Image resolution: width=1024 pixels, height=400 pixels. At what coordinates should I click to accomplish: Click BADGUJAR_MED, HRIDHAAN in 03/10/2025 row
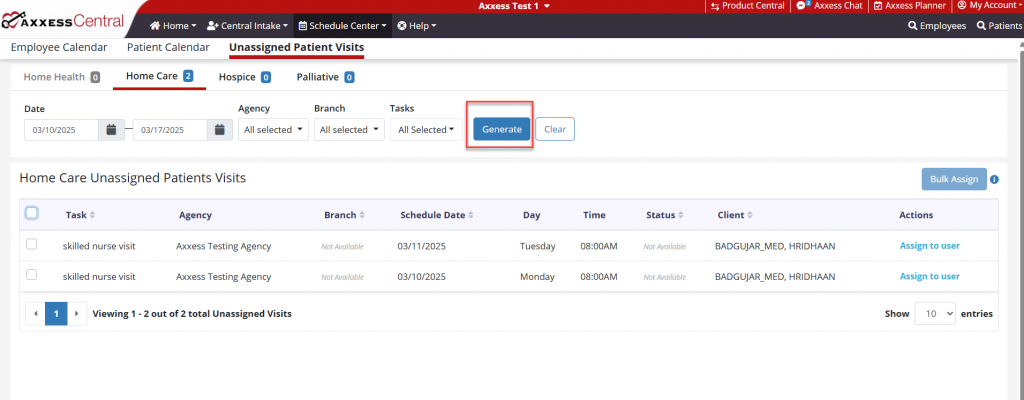775,276
